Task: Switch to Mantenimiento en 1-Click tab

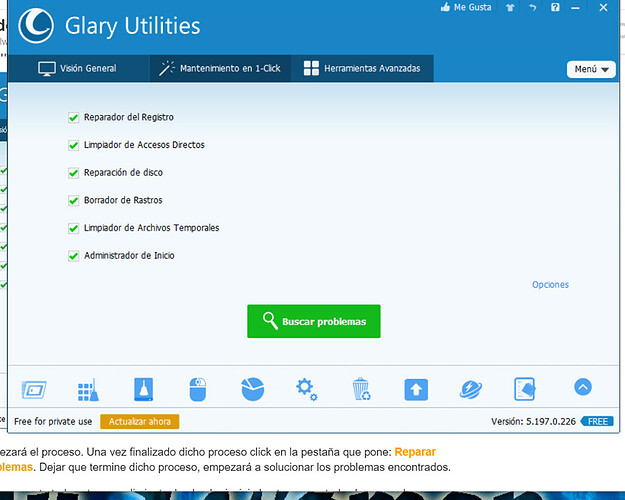Action: [220, 69]
